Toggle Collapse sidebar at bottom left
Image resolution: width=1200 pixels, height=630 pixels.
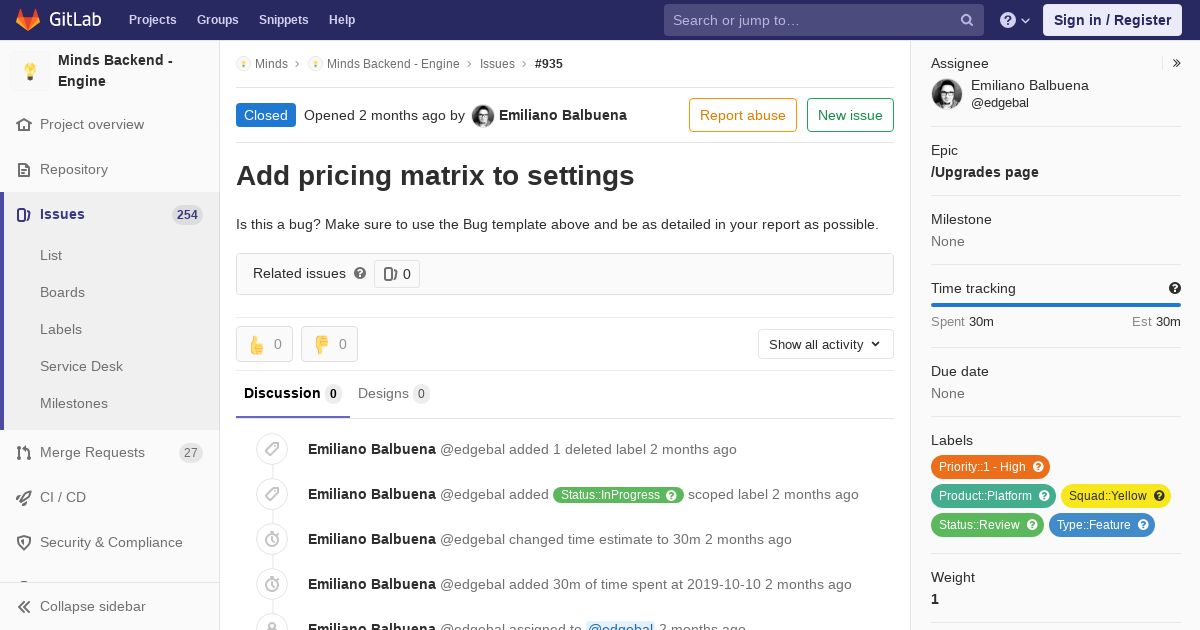click(92, 606)
